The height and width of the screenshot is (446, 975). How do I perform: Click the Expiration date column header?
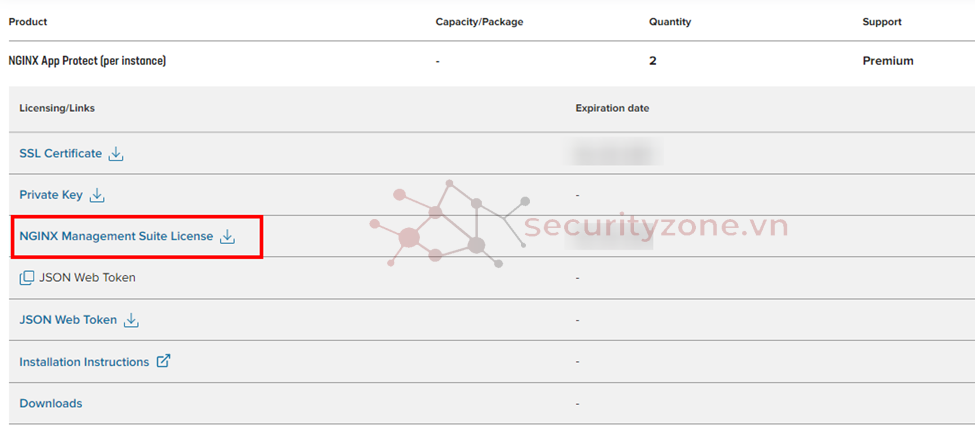pyautogui.click(x=612, y=108)
